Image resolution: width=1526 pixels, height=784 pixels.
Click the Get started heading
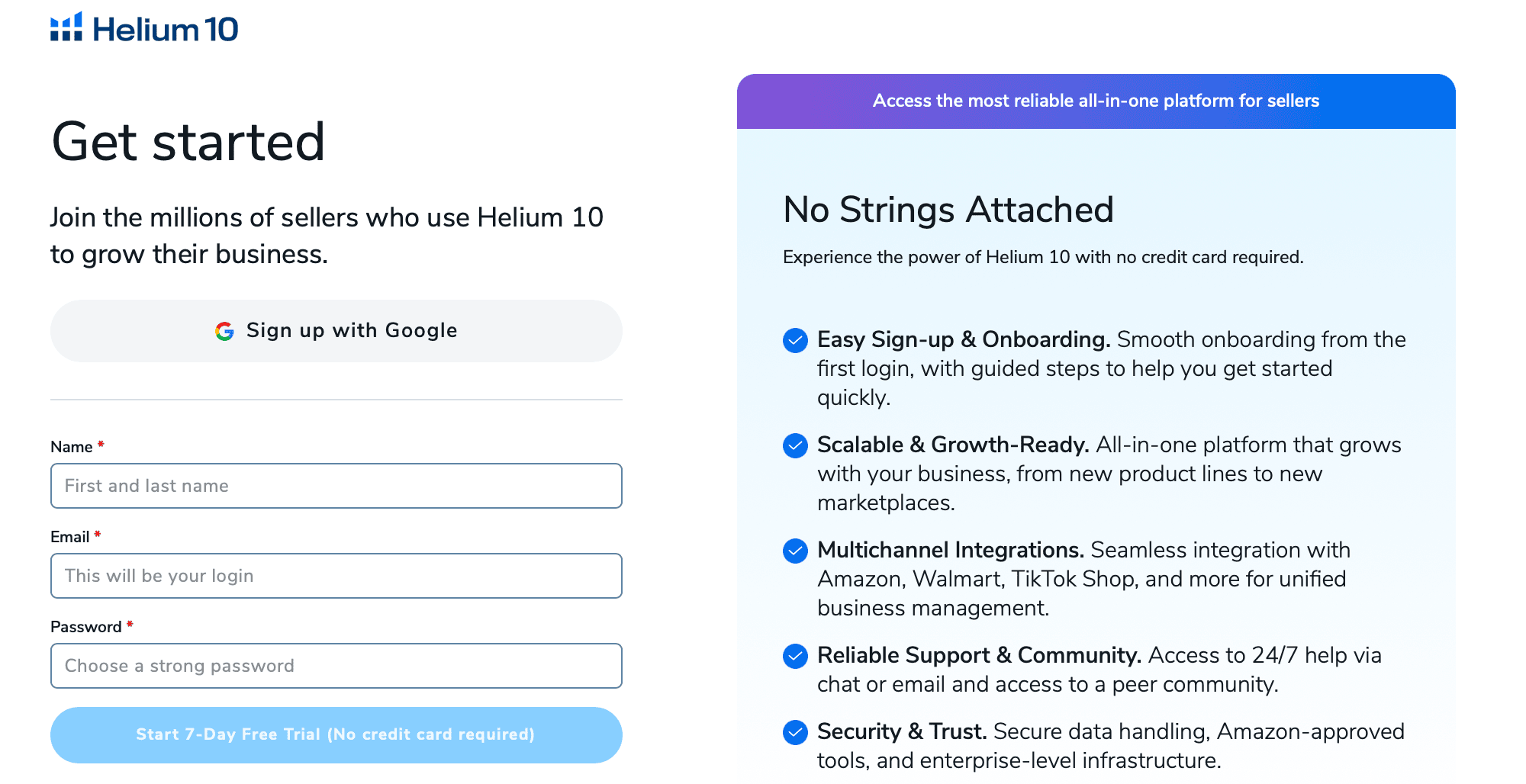coord(188,143)
